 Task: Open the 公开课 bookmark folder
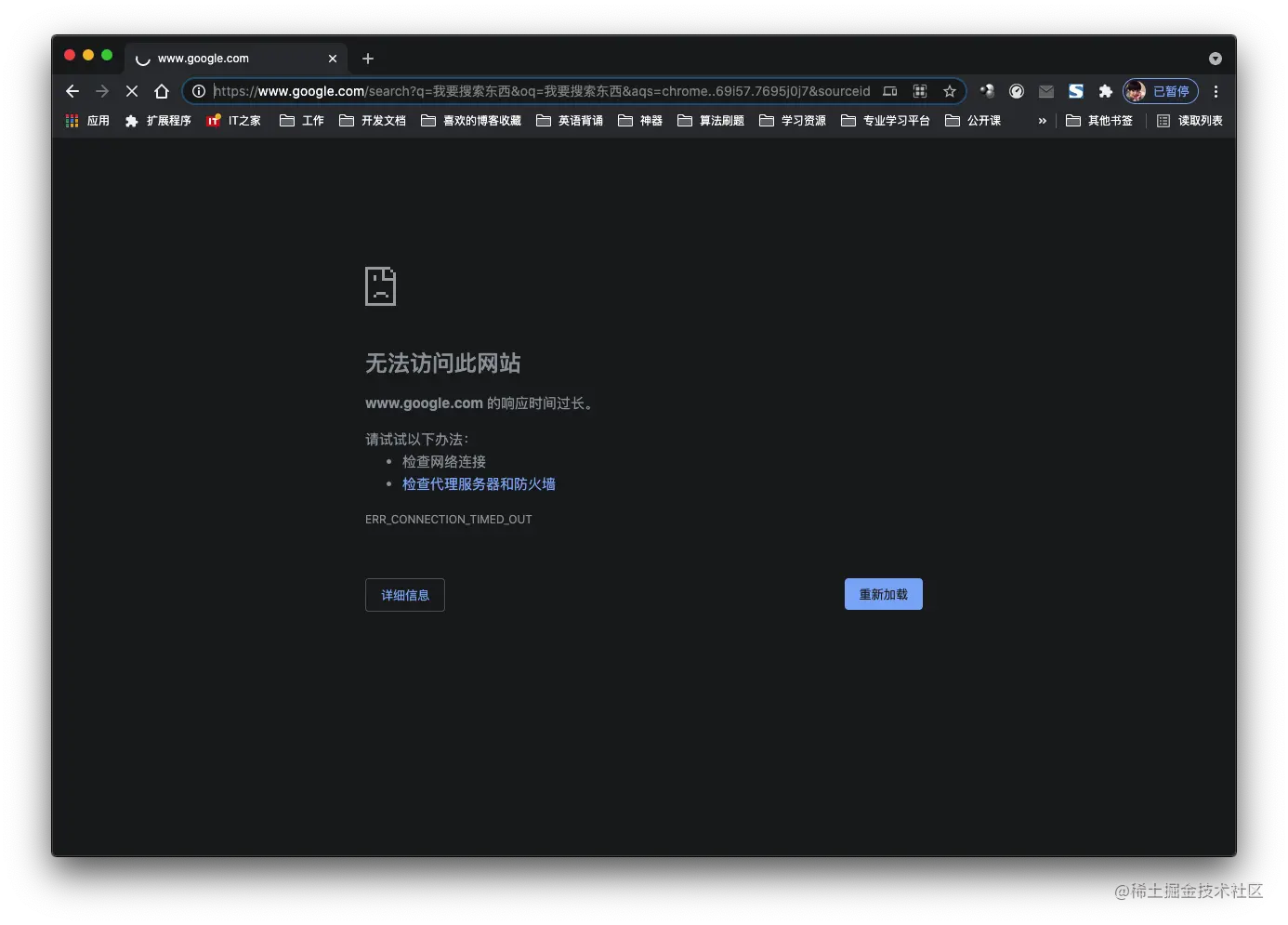click(x=973, y=121)
